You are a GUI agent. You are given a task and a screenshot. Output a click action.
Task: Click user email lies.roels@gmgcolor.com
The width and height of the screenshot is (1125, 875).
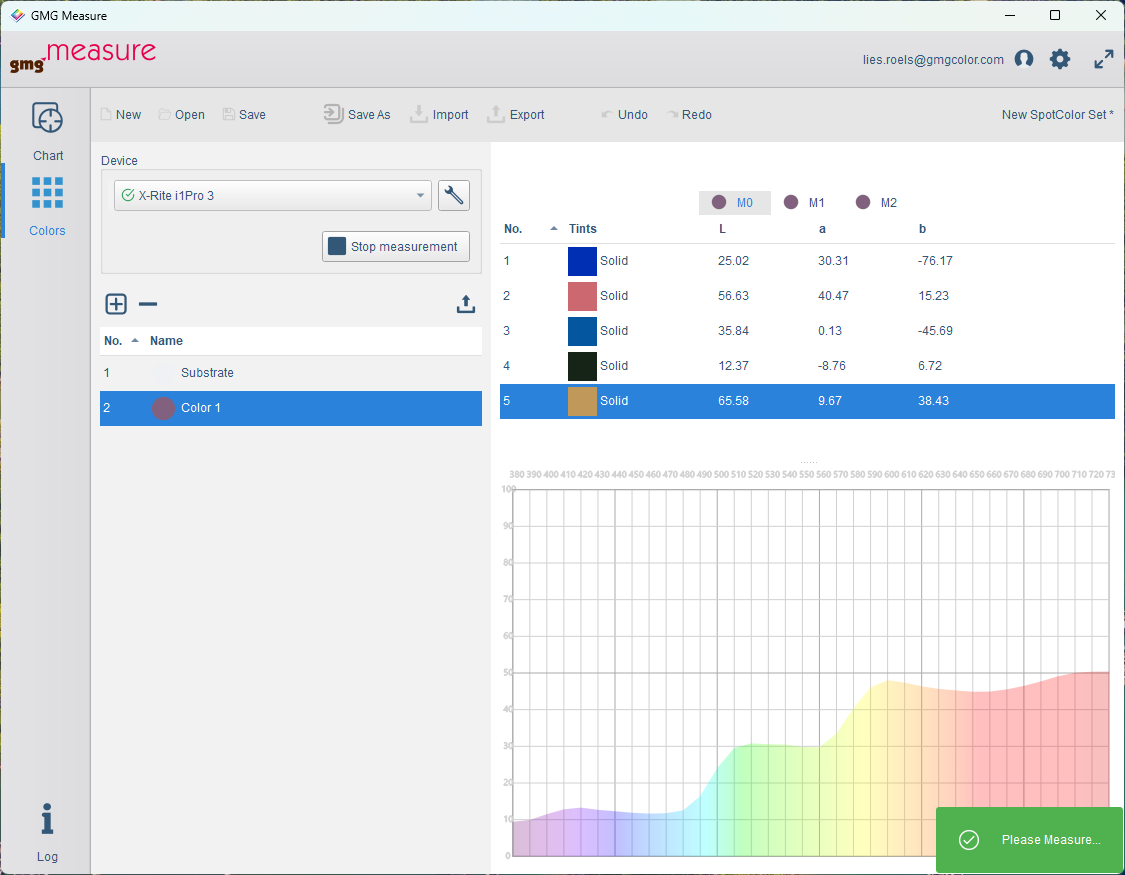click(933, 60)
